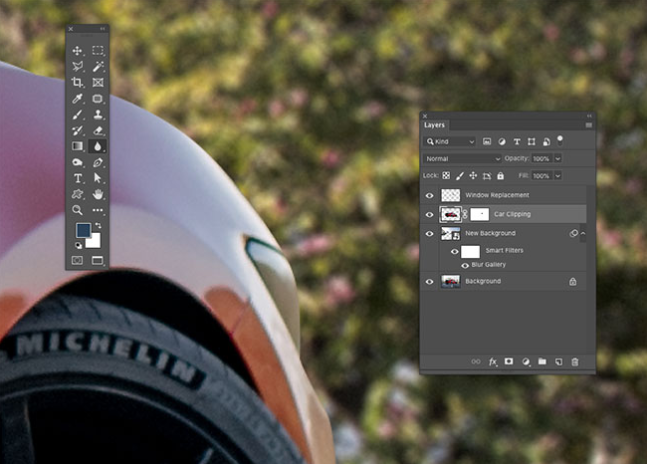
Task: Reset to default foreground and background colors
Action: coord(78,245)
